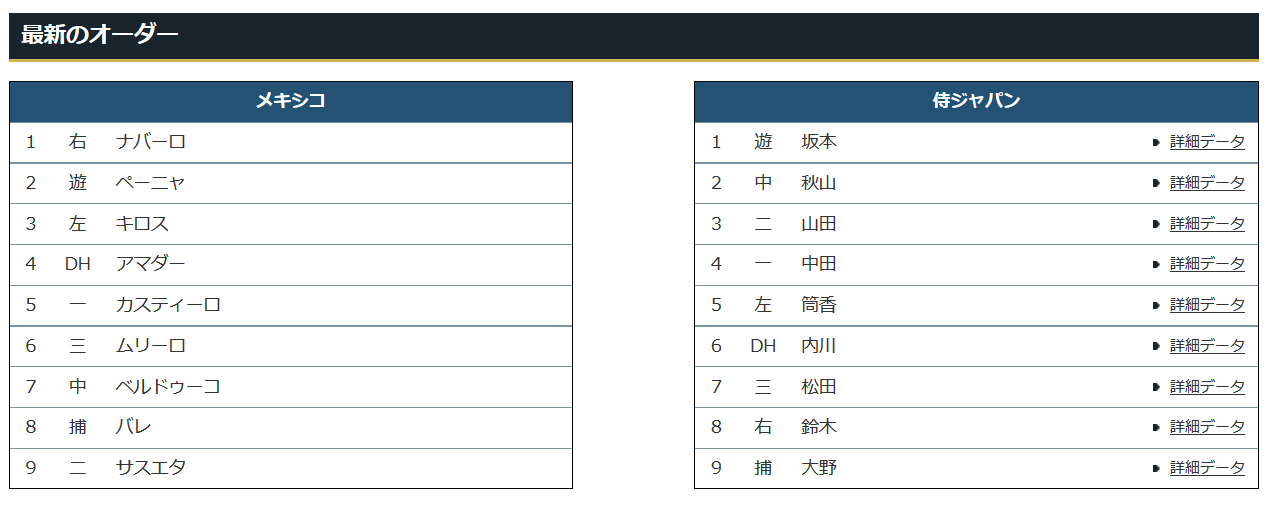The height and width of the screenshot is (509, 1279).
Task: Click the arrow icon beside 坂本's 詳細データ
Action: click(1157, 143)
